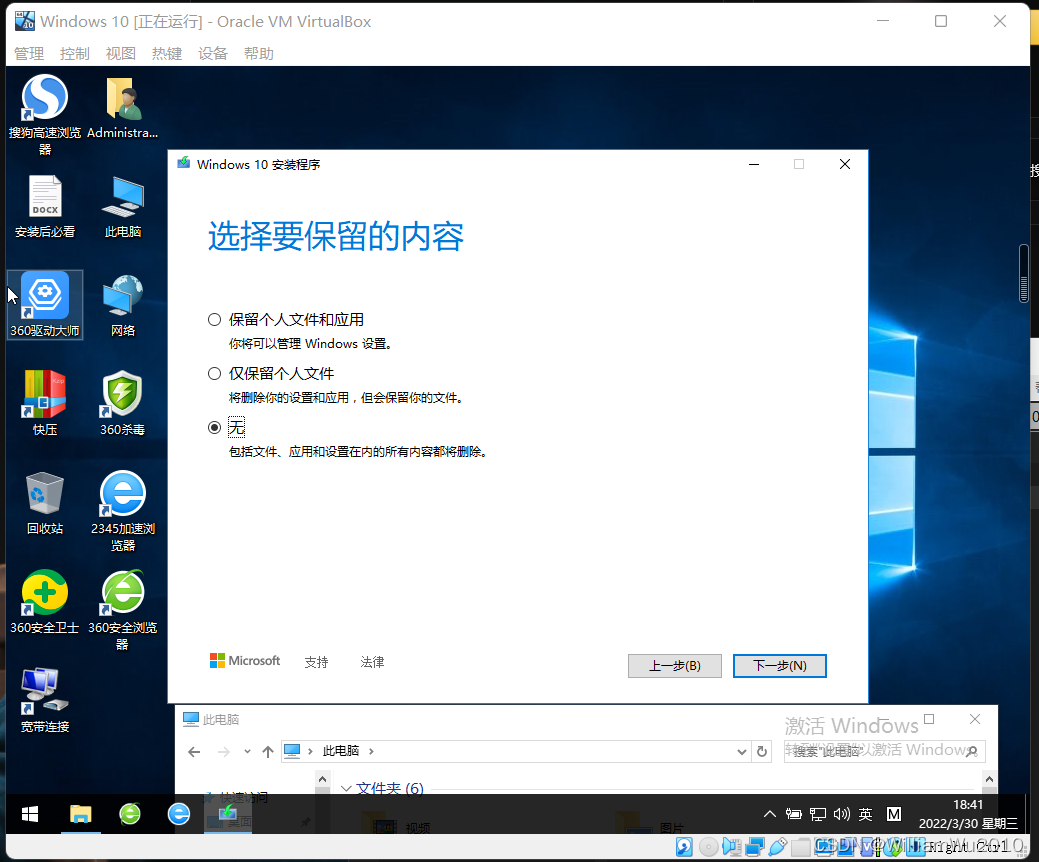Click scroll-up arrow of Explorer navigation pane
1039x862 pixels.
[x=322, y=779]
